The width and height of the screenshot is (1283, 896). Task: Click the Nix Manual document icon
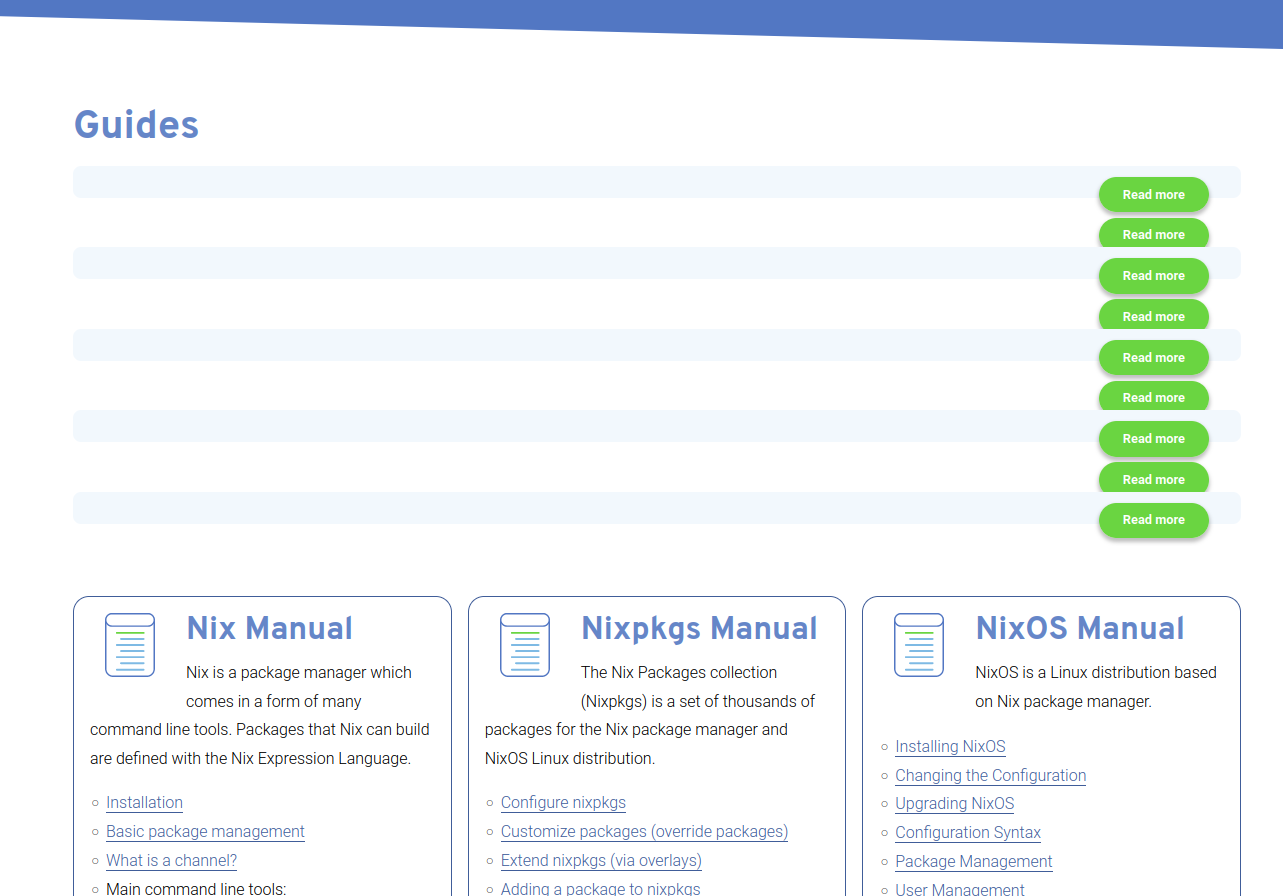(x=129, y=645)
